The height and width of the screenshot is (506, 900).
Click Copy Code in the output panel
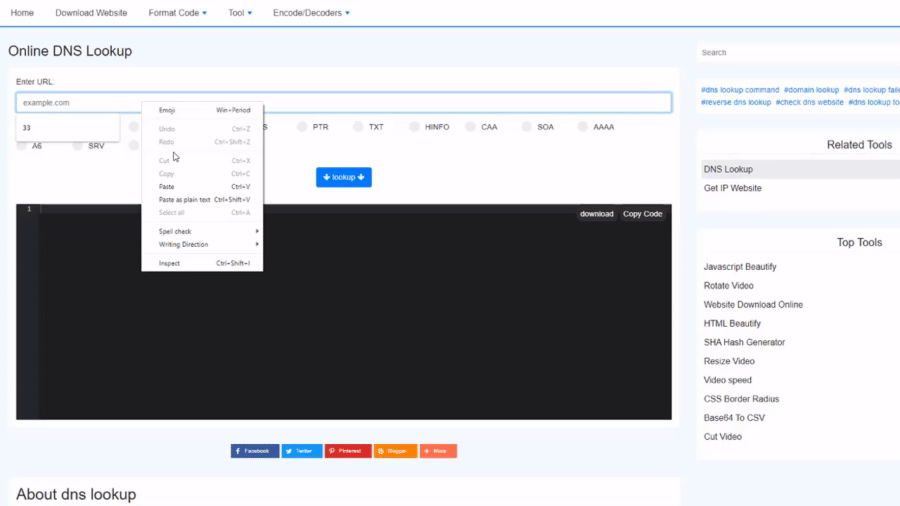[x=642, y=214]
